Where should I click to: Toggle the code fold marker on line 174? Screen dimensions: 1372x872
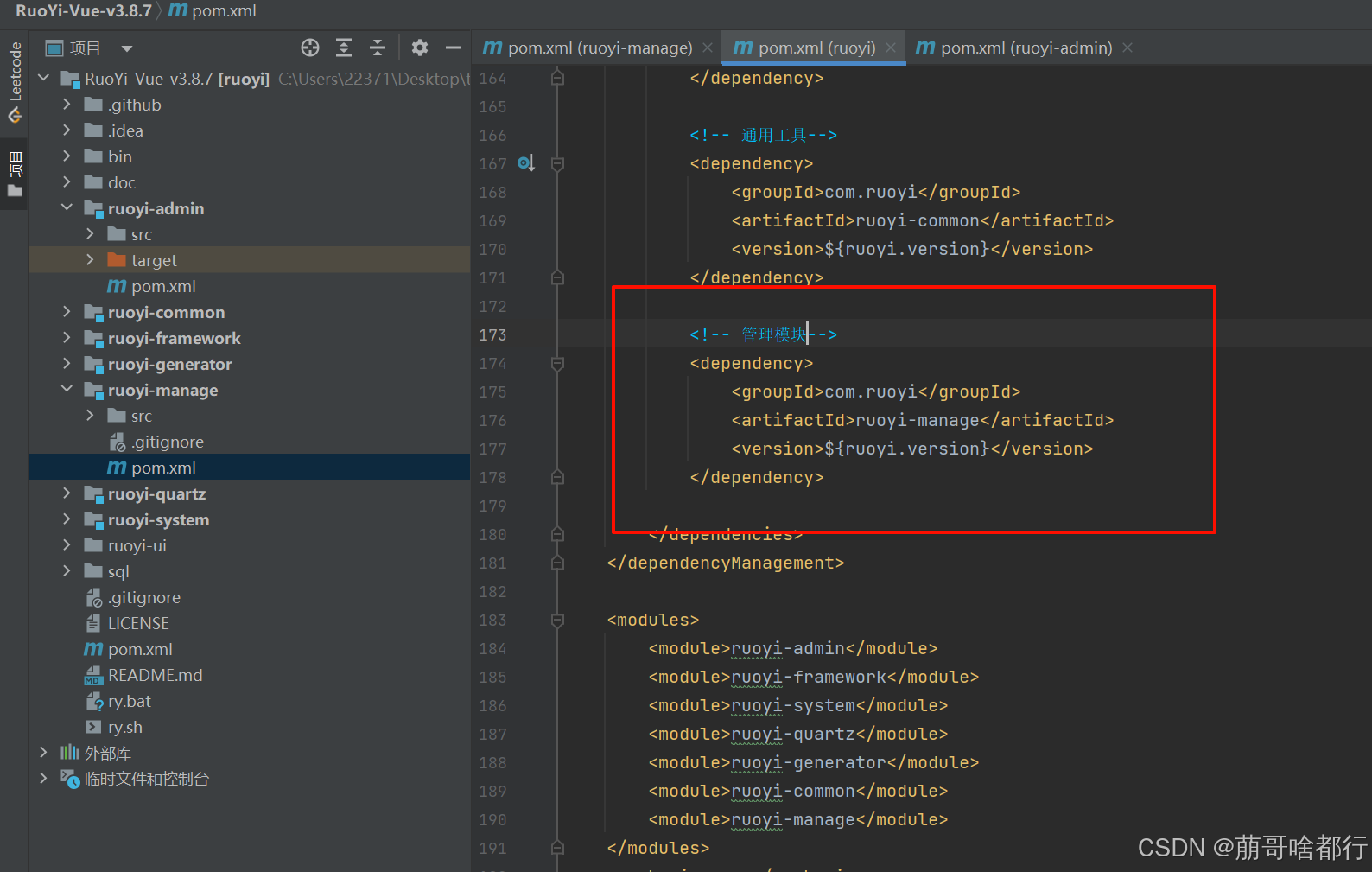tap(558, 364)
